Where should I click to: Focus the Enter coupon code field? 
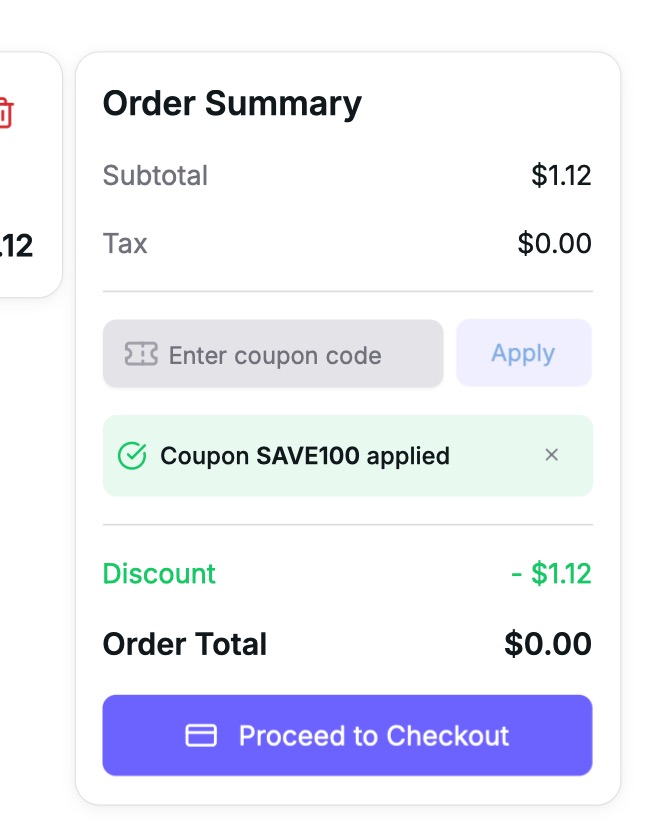(x=290, y=355)
